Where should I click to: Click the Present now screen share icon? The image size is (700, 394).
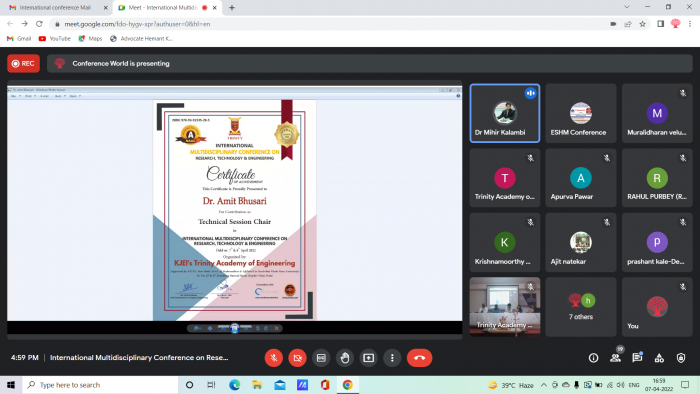click(368, 358)
